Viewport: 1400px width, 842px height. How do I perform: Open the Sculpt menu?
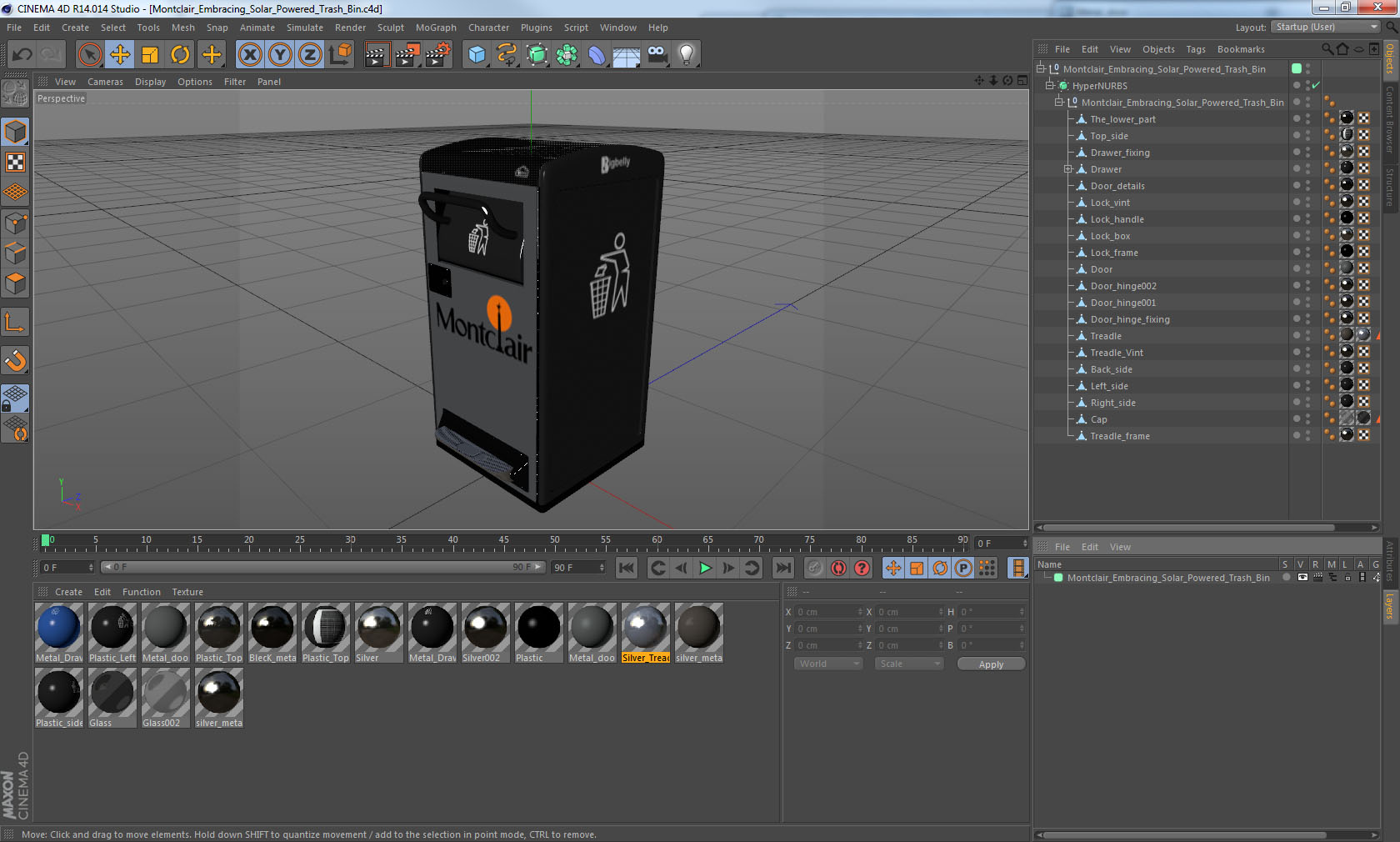pyautogui.click(x=390, y=28)
